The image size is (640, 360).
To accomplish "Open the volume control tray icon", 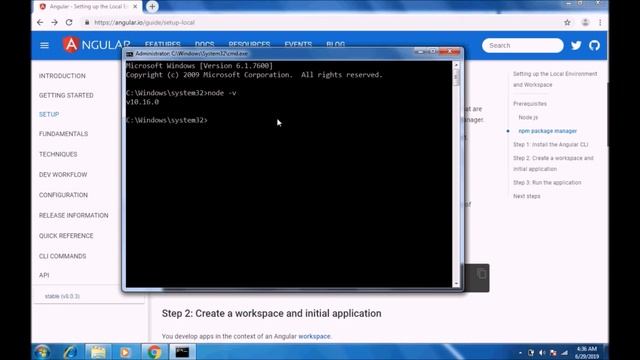I will tap(542, 353).
